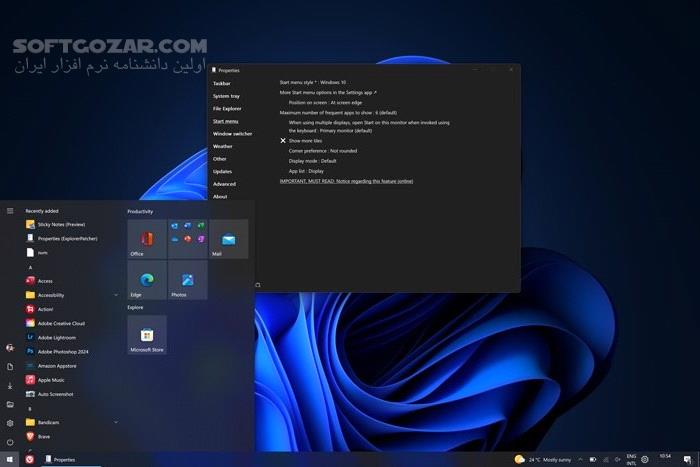Launch Microsoft Store tile
The height and width of the screenshot is (467, 700).
147,335
